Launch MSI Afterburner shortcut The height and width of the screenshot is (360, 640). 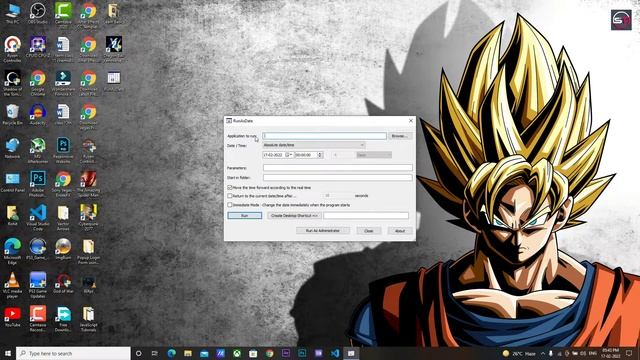(38, 151)
